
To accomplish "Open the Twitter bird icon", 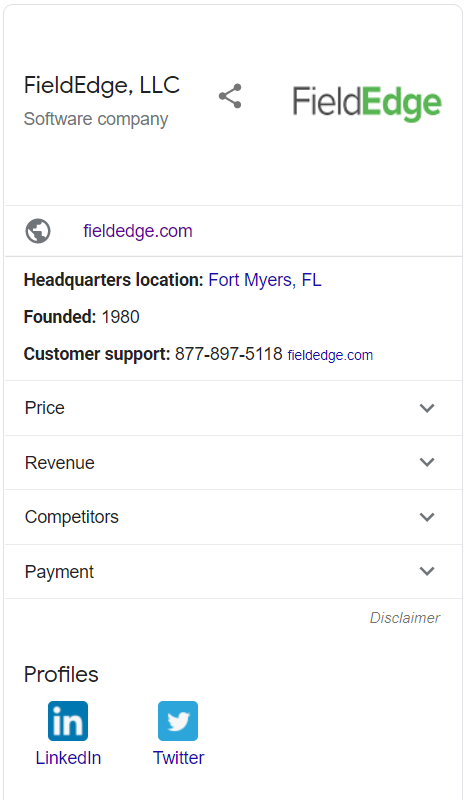I will coord(178,721).
